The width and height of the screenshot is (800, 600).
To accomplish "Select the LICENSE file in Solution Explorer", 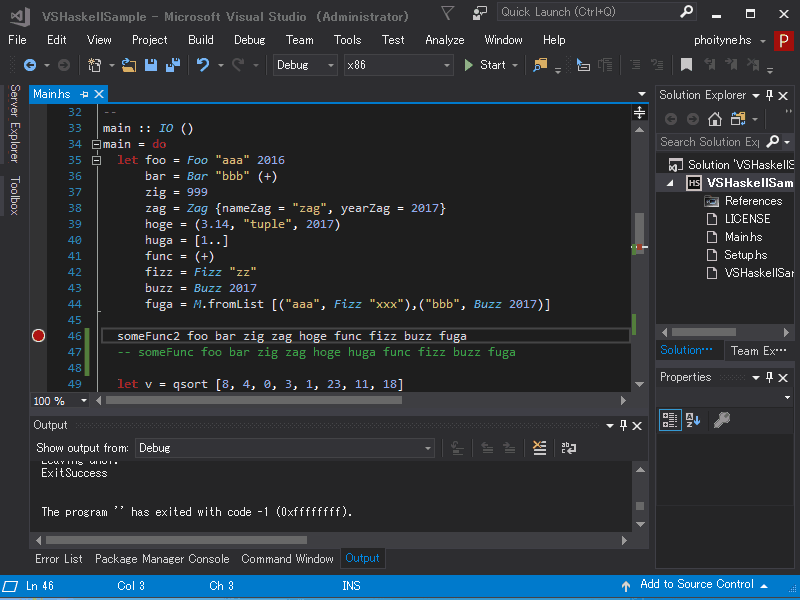I will click(x=747, y=219).
